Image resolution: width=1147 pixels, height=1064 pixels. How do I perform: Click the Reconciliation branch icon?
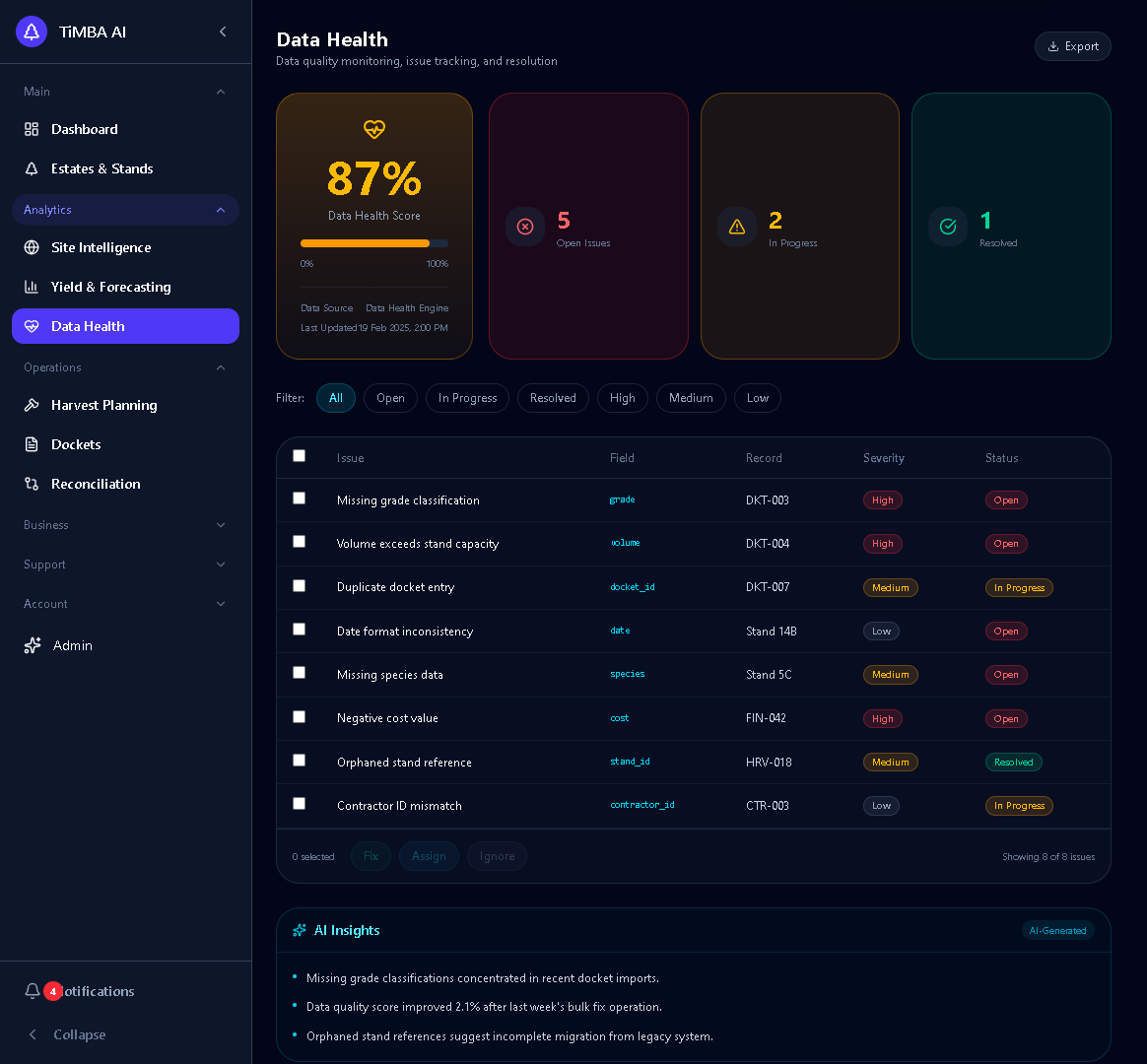point(32,484)
